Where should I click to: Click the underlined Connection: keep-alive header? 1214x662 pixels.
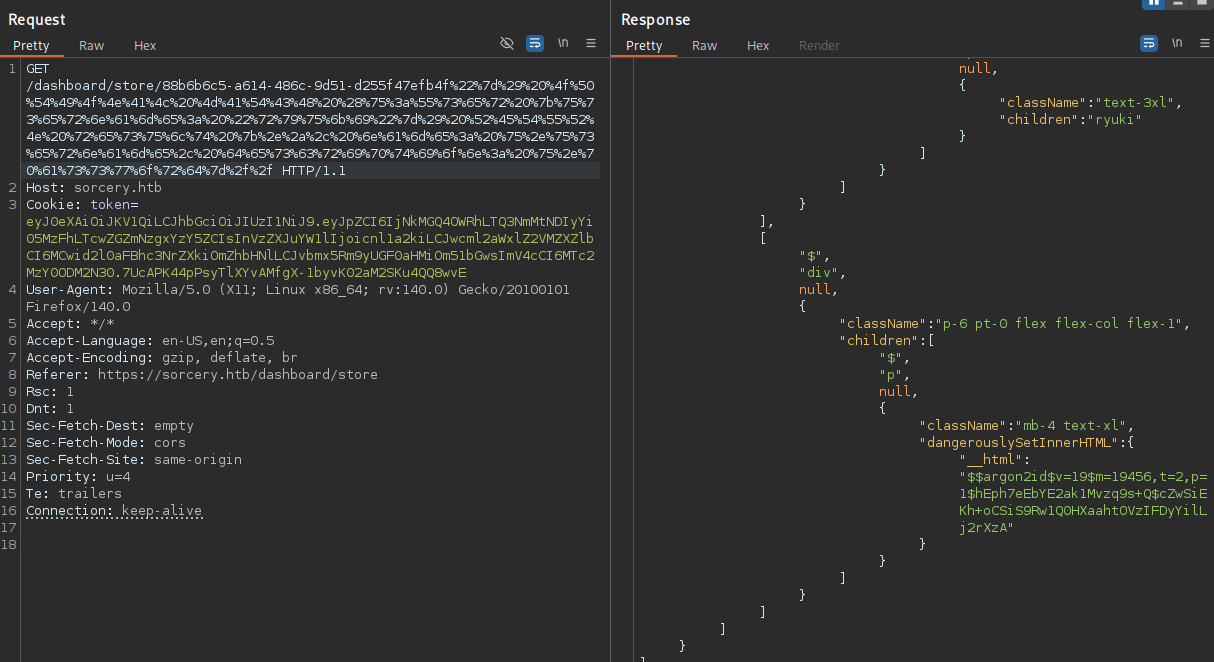pos(114,510)
